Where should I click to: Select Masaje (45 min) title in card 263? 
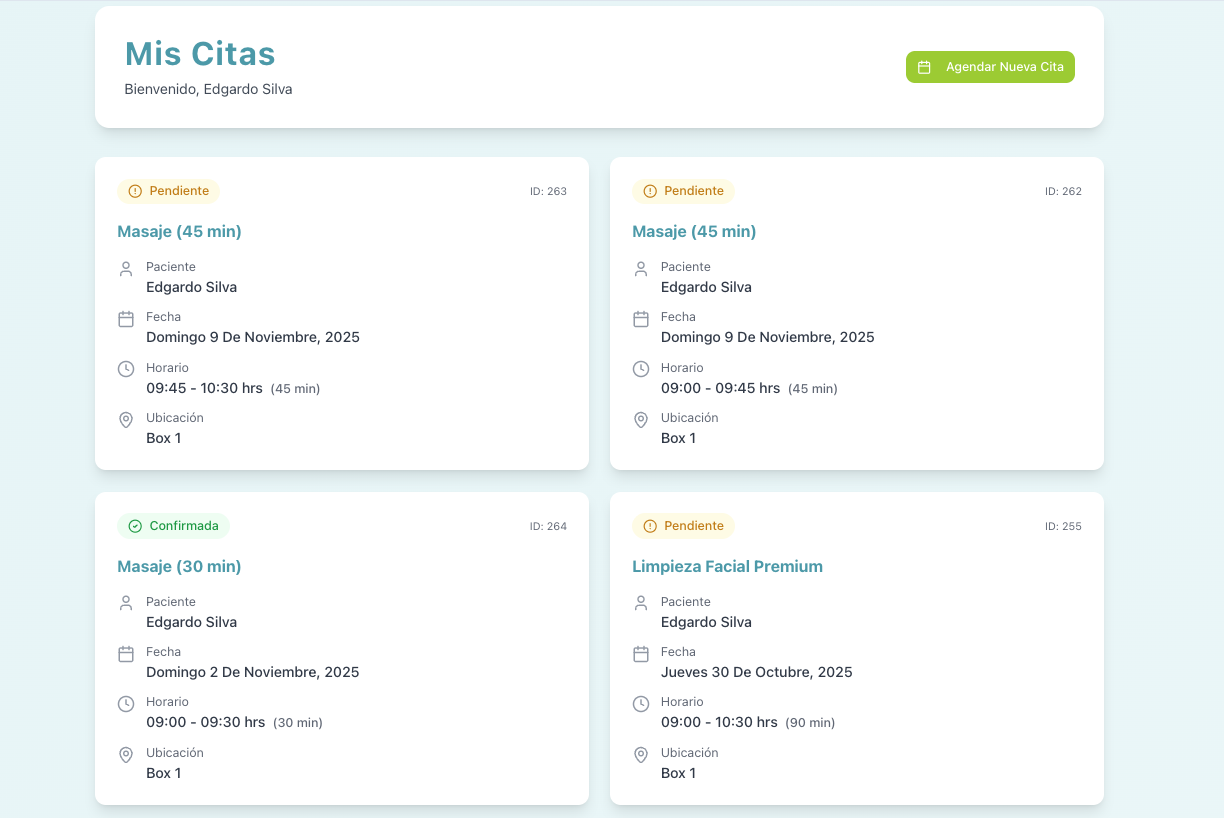(179, 231)
